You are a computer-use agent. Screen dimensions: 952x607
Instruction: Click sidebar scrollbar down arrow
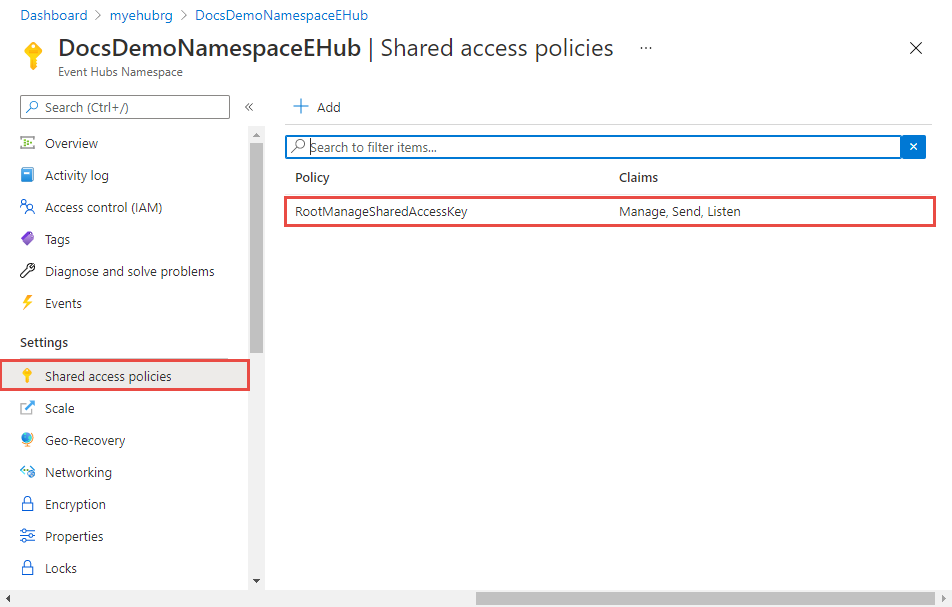tap(256, 581)
